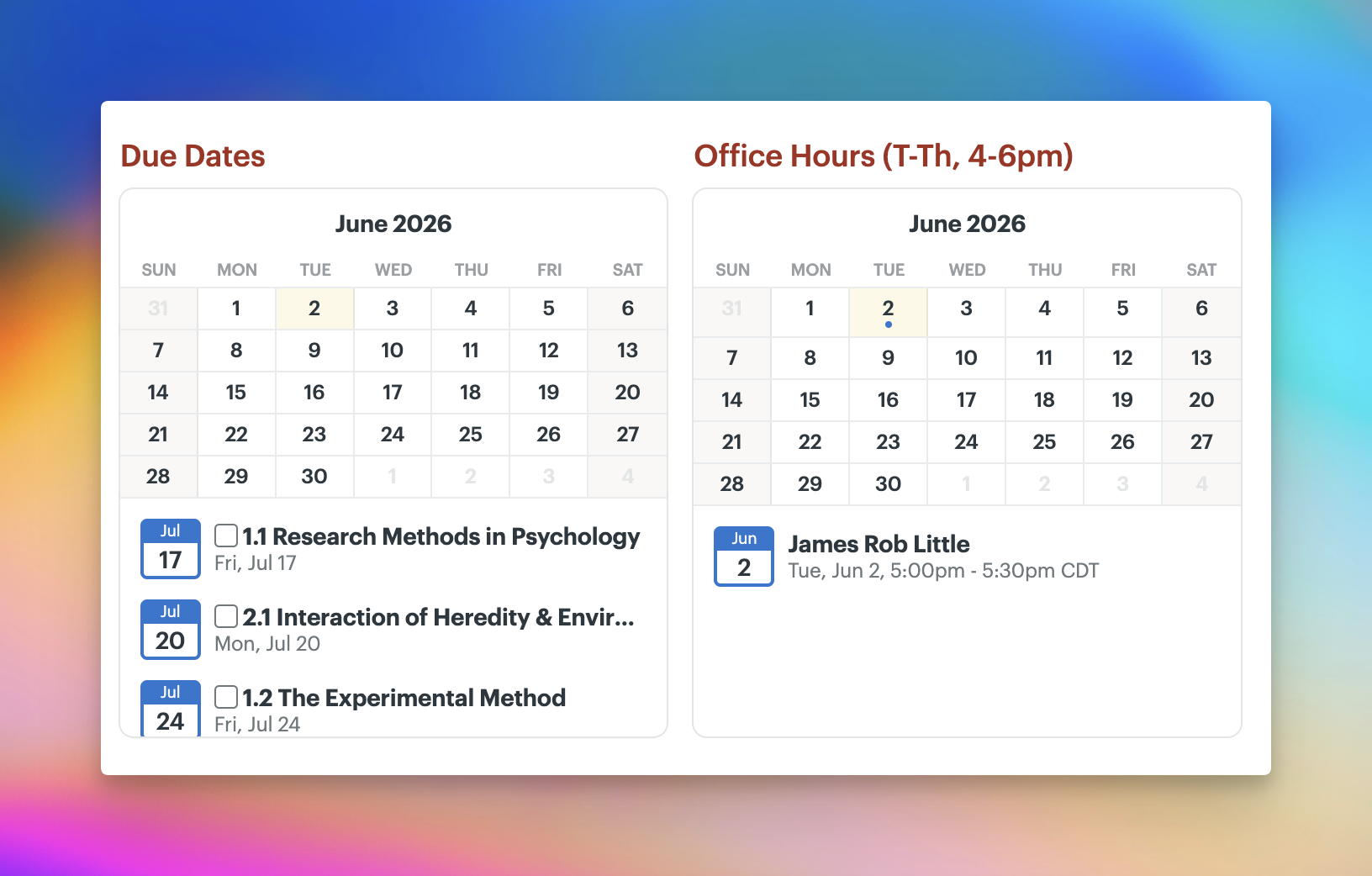Click the Jul 24 date badge icon

point(171,709)
